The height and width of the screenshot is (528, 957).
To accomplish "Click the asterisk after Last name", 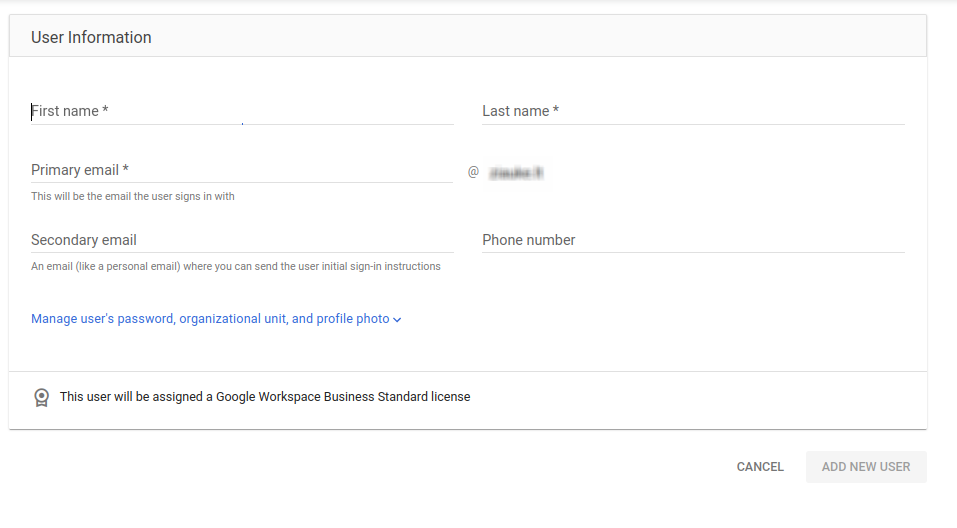I will 556,110.
